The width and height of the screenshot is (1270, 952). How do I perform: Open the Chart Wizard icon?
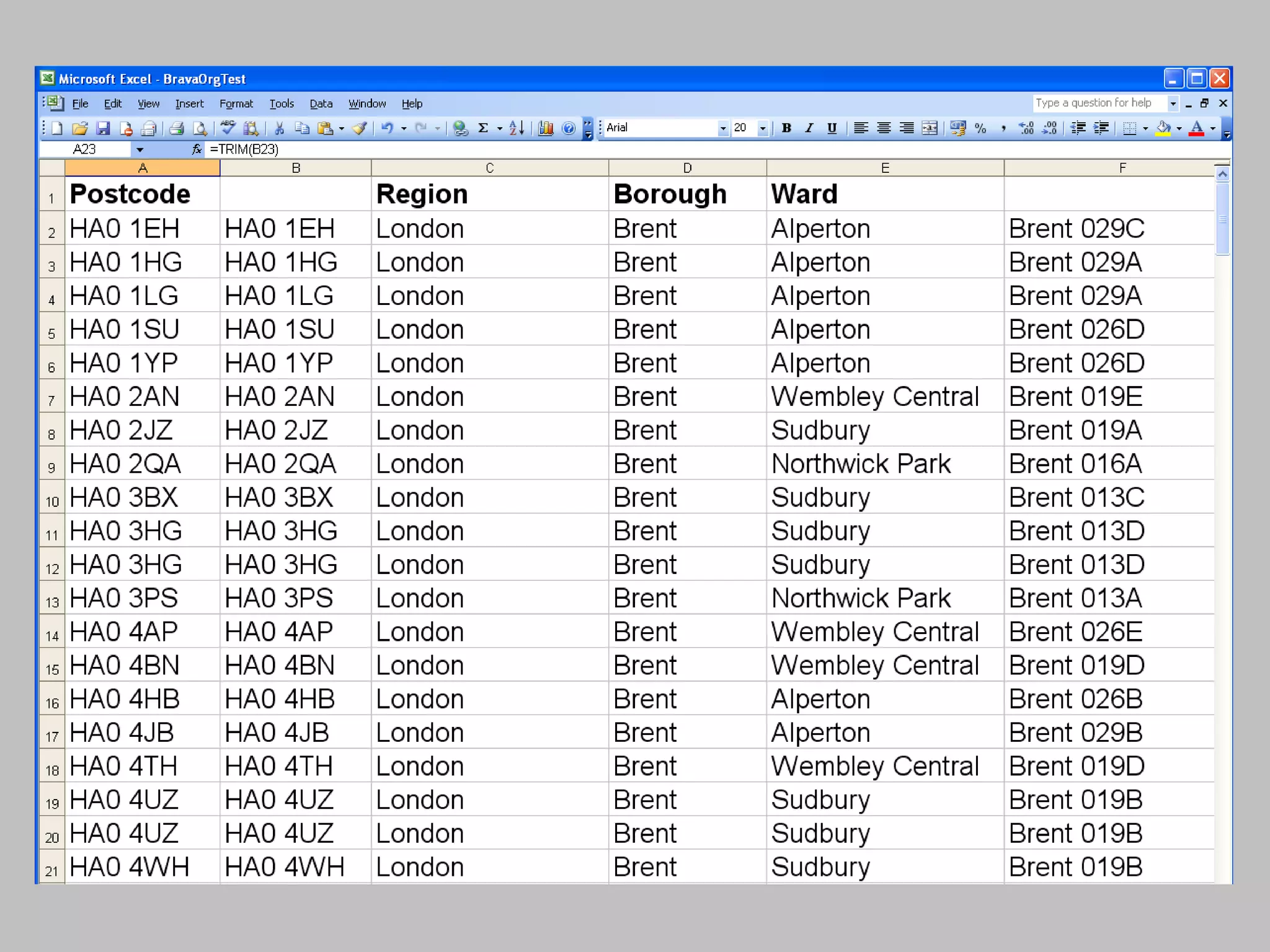[546, 128]
